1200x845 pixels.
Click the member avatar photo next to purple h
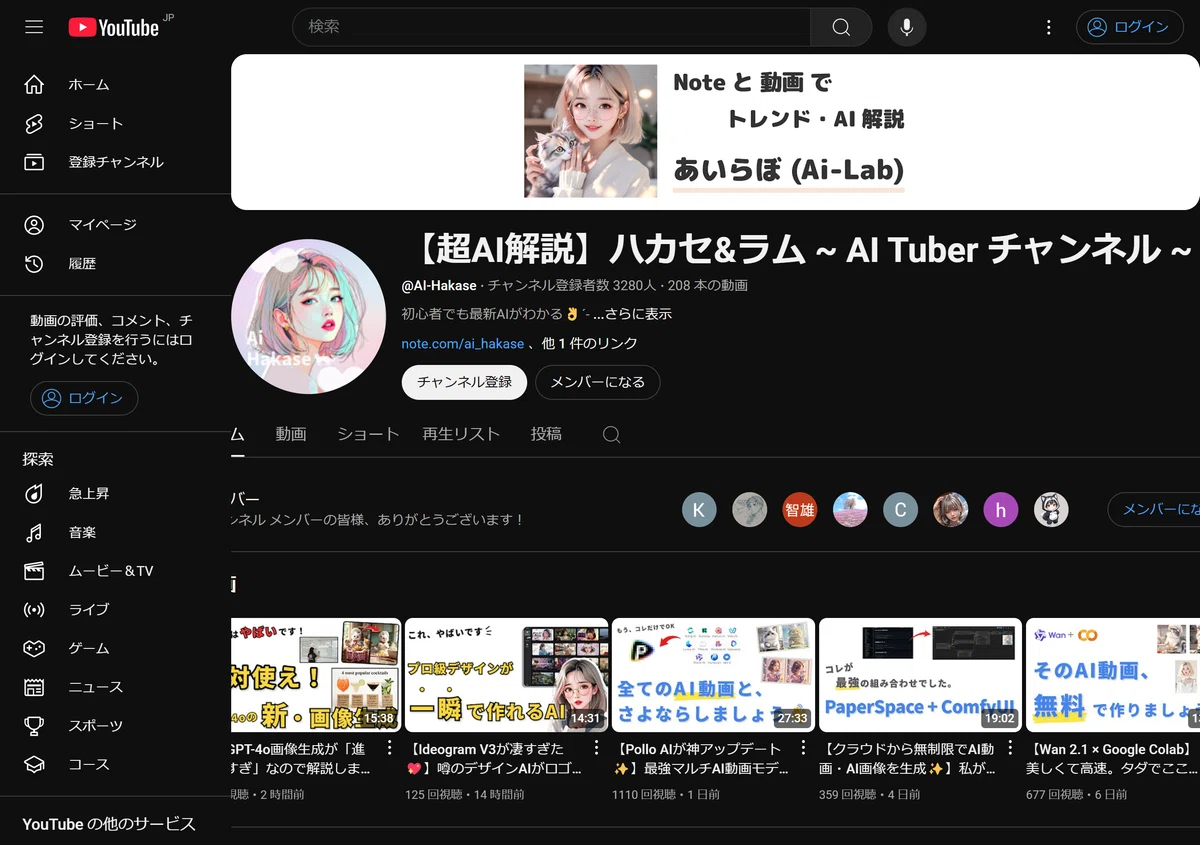pos(950,510)
